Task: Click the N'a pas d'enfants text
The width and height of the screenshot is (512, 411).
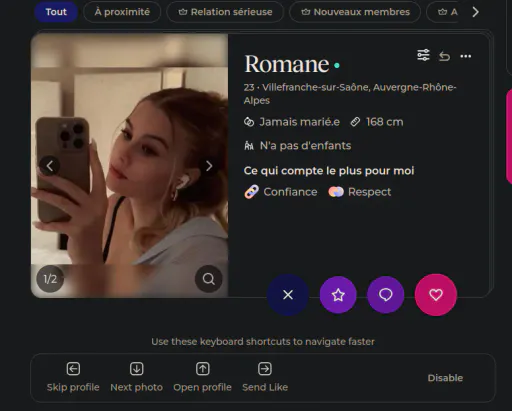Action: 305,146
